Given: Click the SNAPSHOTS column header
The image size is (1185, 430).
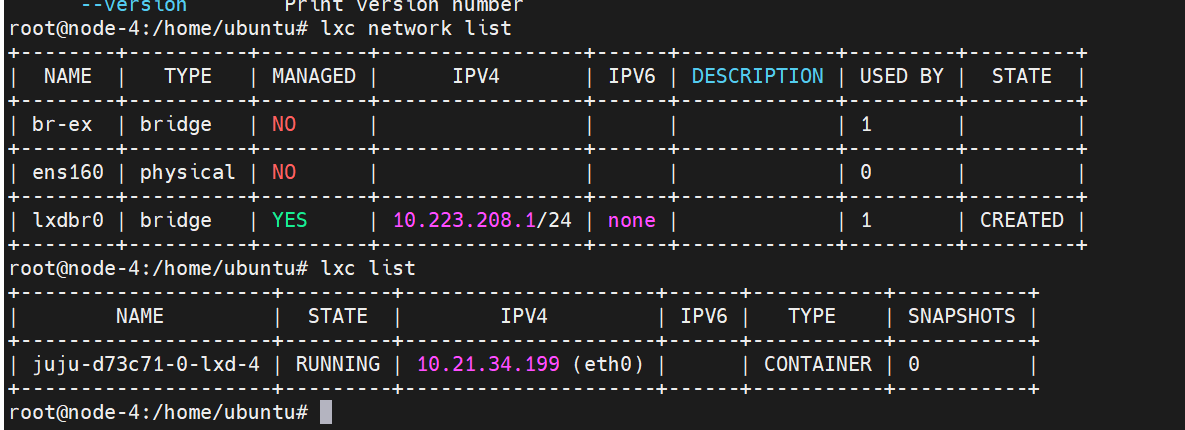Looking at the screenshot, I should click(961, 316).
